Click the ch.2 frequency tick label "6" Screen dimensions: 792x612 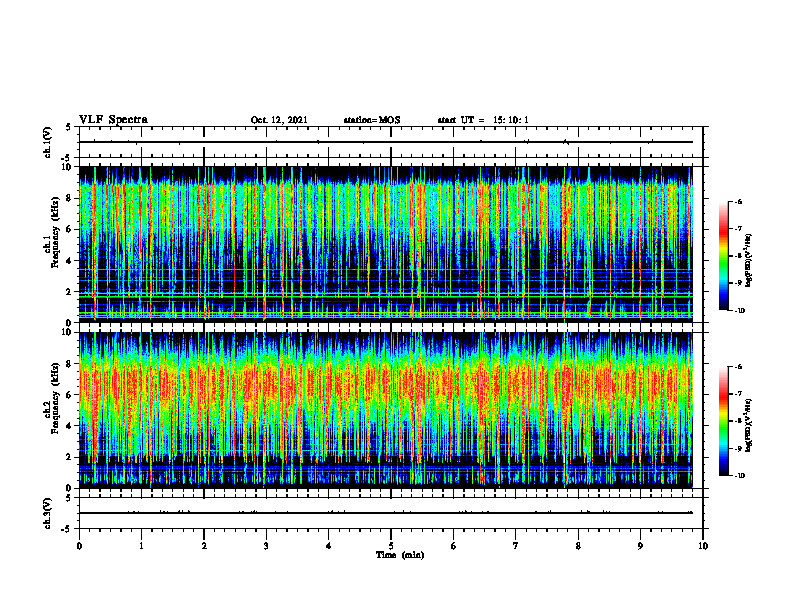click(x=70, y=395)
